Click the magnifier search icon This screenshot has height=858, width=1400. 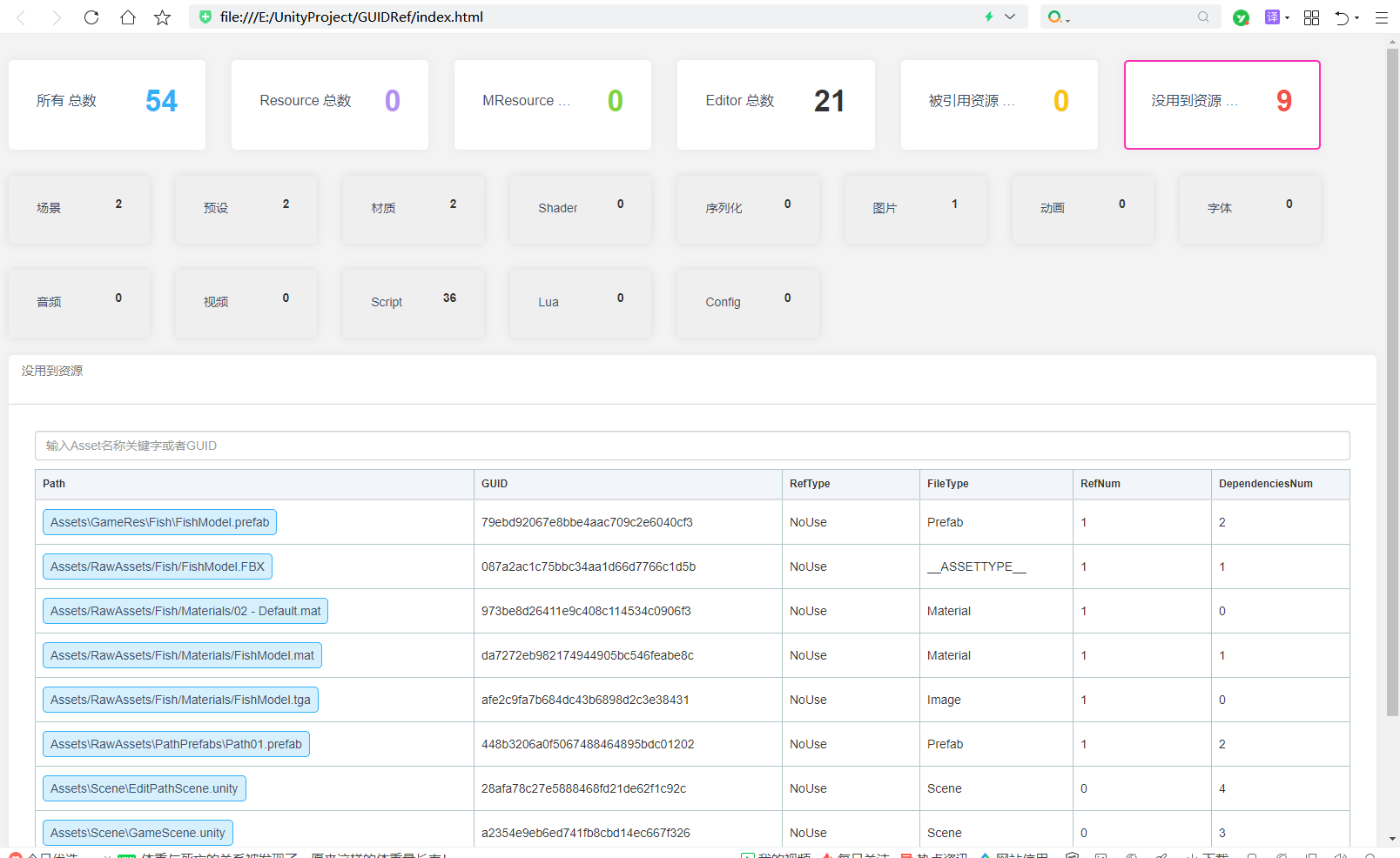click(x=1203, y=17)
